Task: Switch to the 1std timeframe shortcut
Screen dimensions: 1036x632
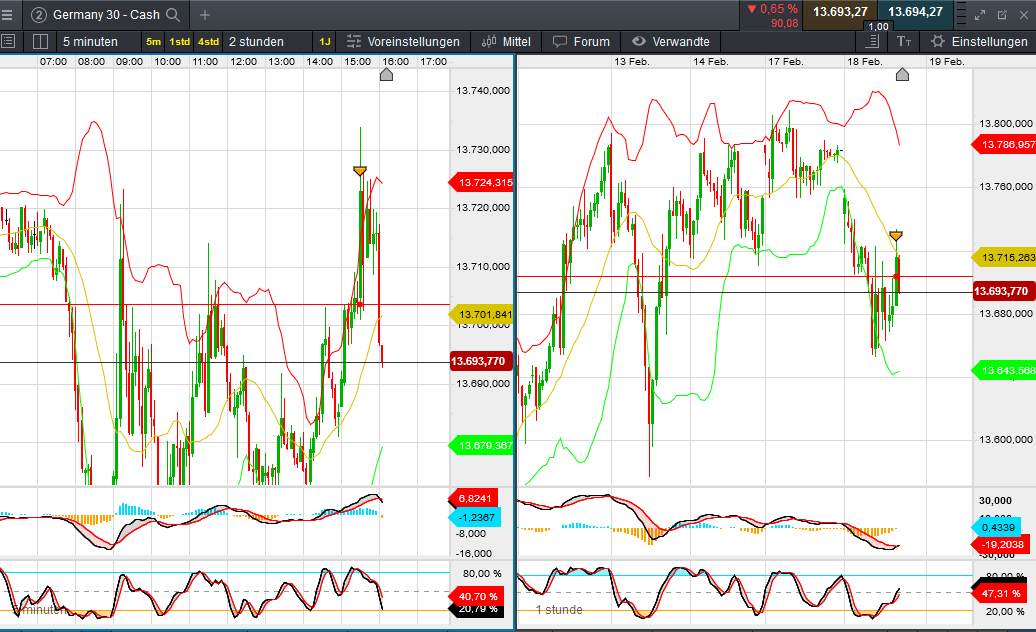Action: tap(180, 42)
